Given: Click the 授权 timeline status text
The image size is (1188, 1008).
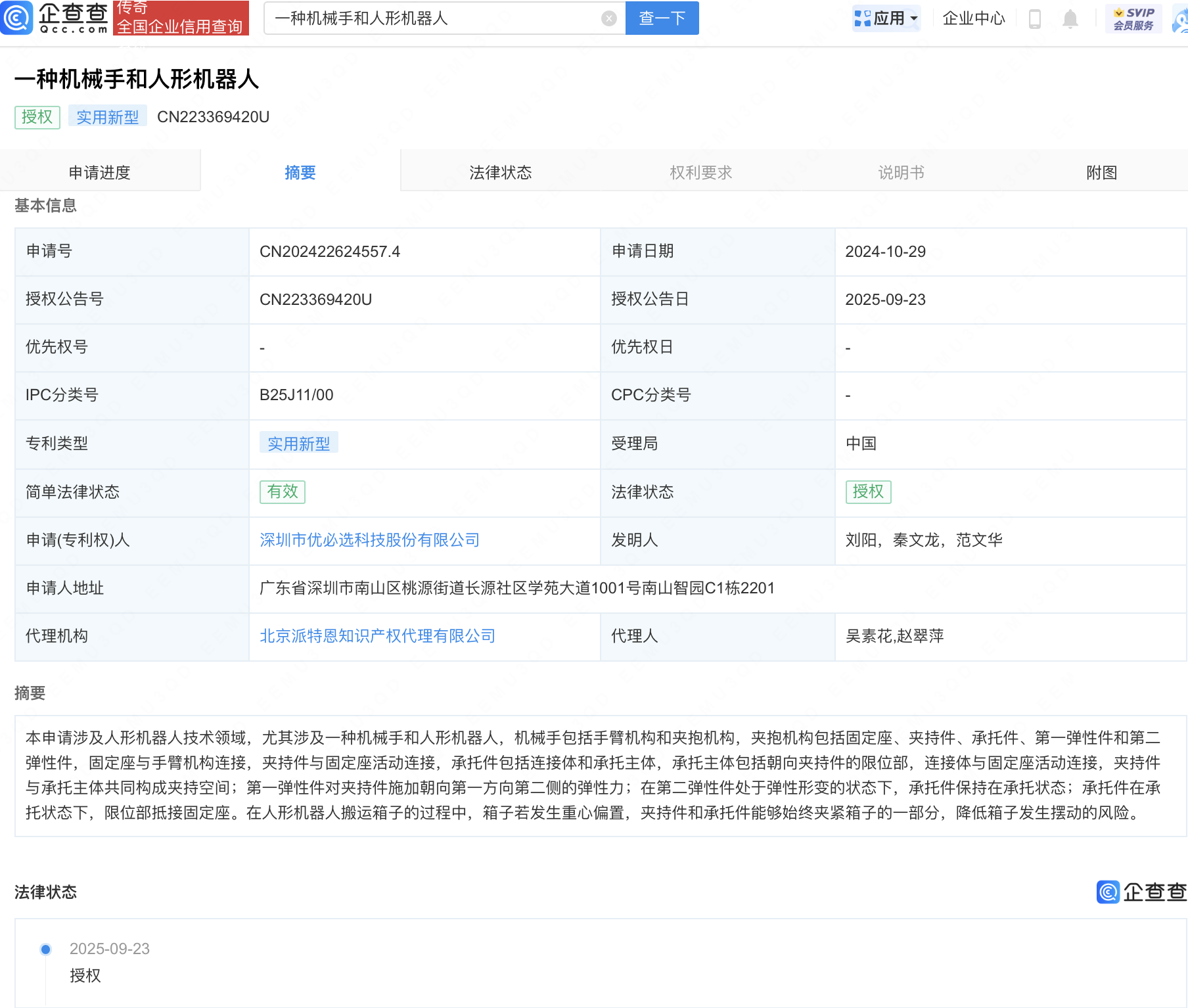Looking at the screenshot, I should click(85, 976).
